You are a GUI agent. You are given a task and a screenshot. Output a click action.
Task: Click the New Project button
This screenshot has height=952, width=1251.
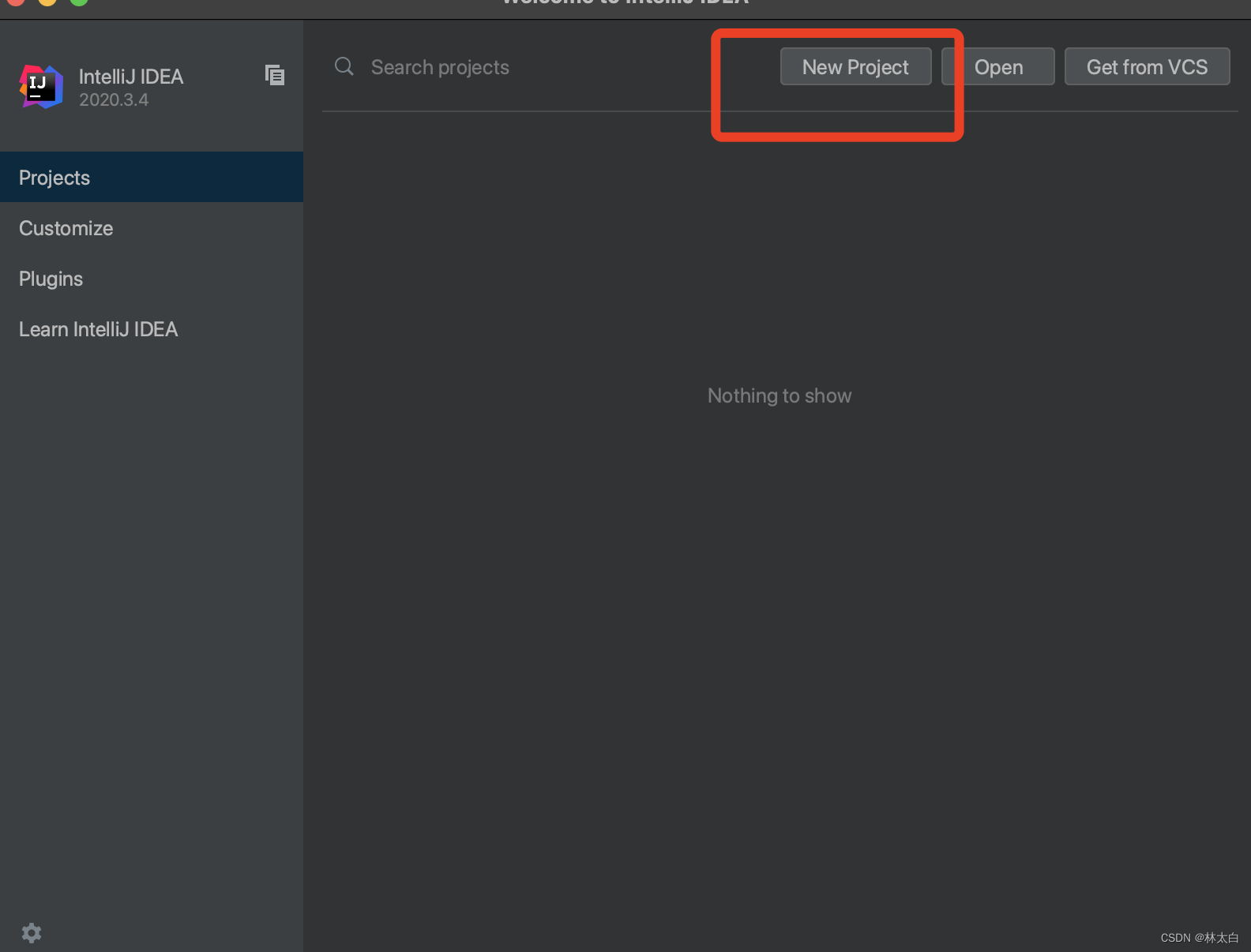pyautogui.click(x=855, y=66)
